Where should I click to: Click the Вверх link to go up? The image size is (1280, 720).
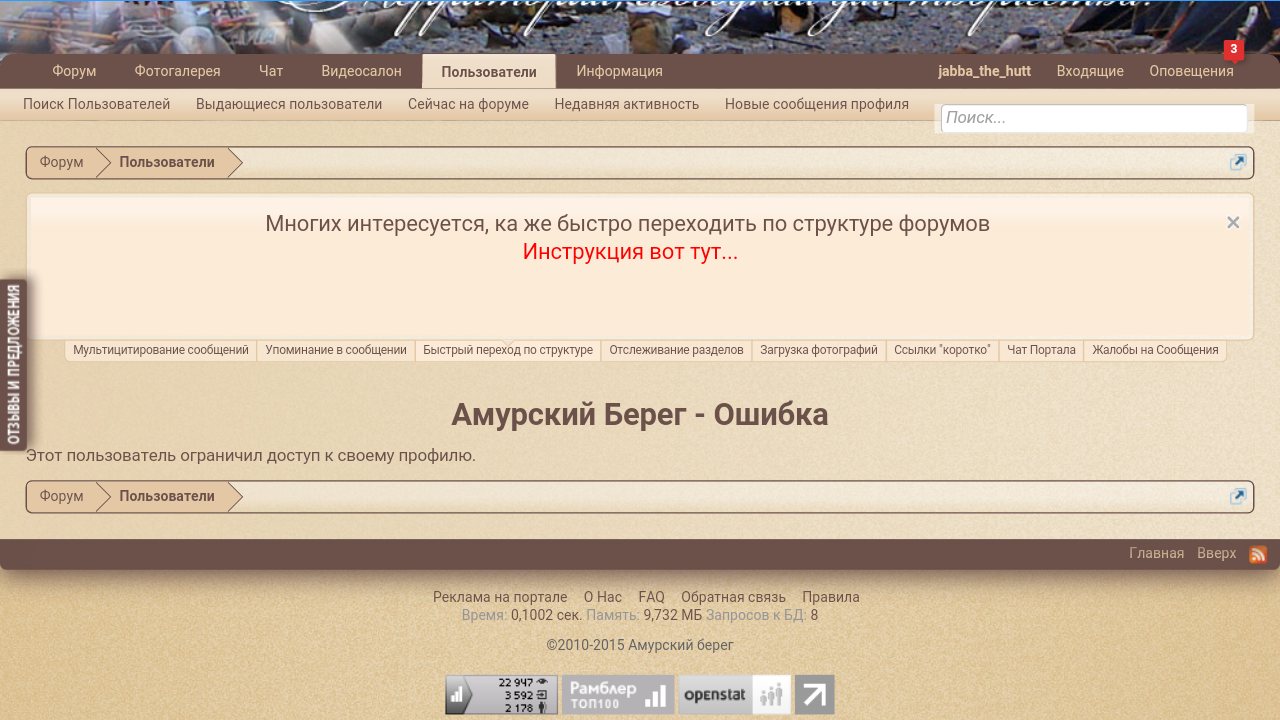(x=1217, y=554)
